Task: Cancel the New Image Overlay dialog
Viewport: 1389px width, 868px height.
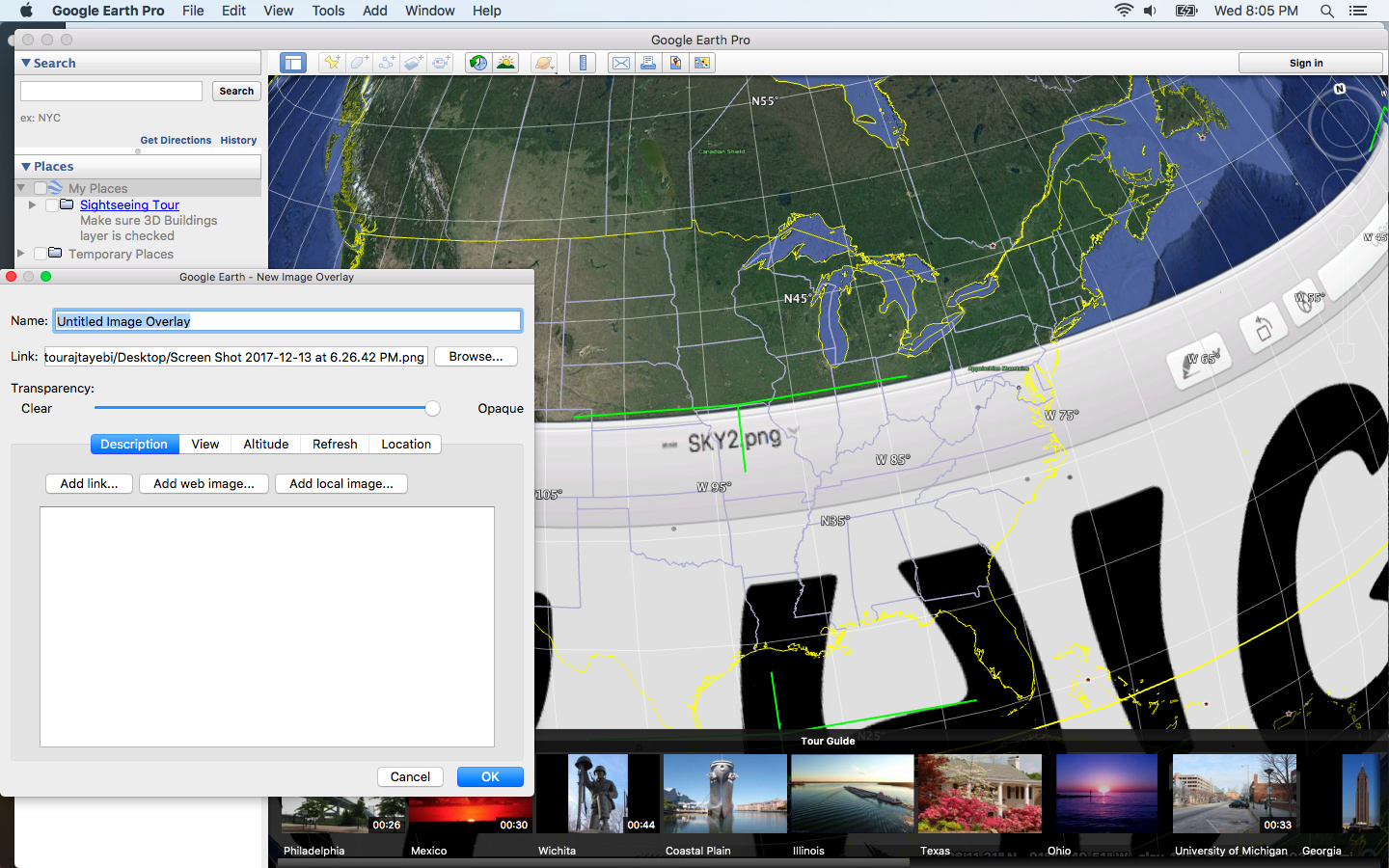Action: click(410, 776)
